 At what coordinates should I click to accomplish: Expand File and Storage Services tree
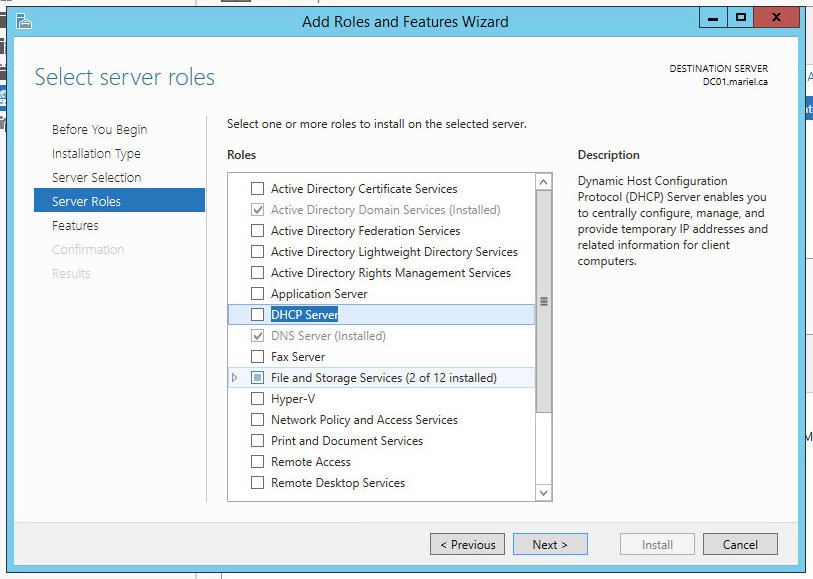(x=235, y=378)
